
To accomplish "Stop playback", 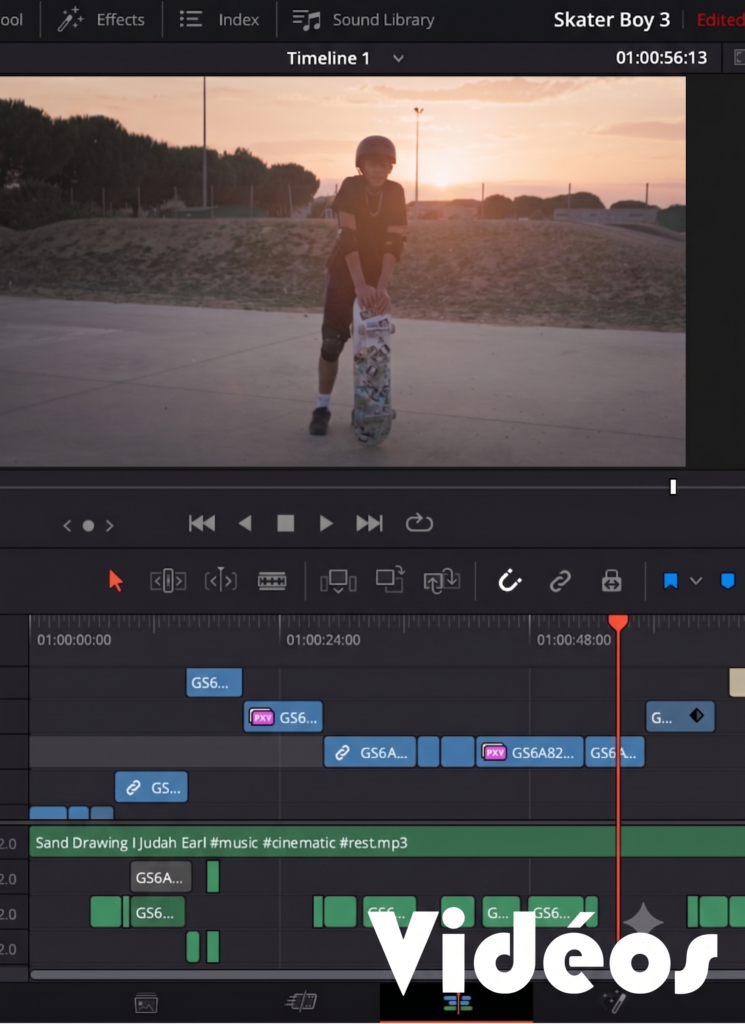I will click(285, 523).
